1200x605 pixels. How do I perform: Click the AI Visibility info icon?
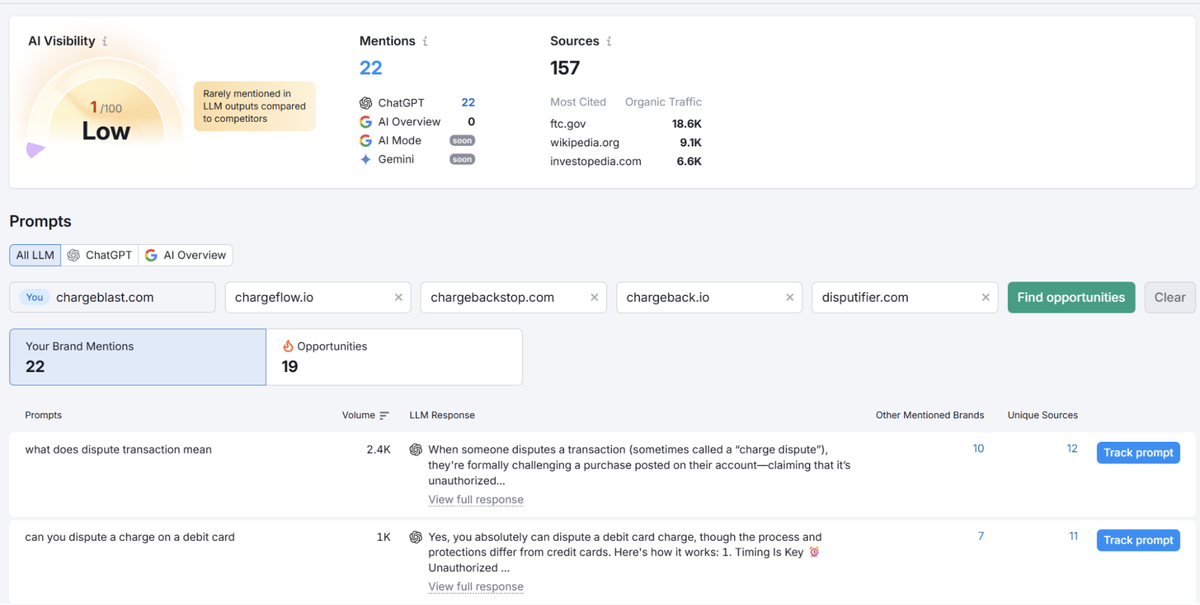coord(105,42)
